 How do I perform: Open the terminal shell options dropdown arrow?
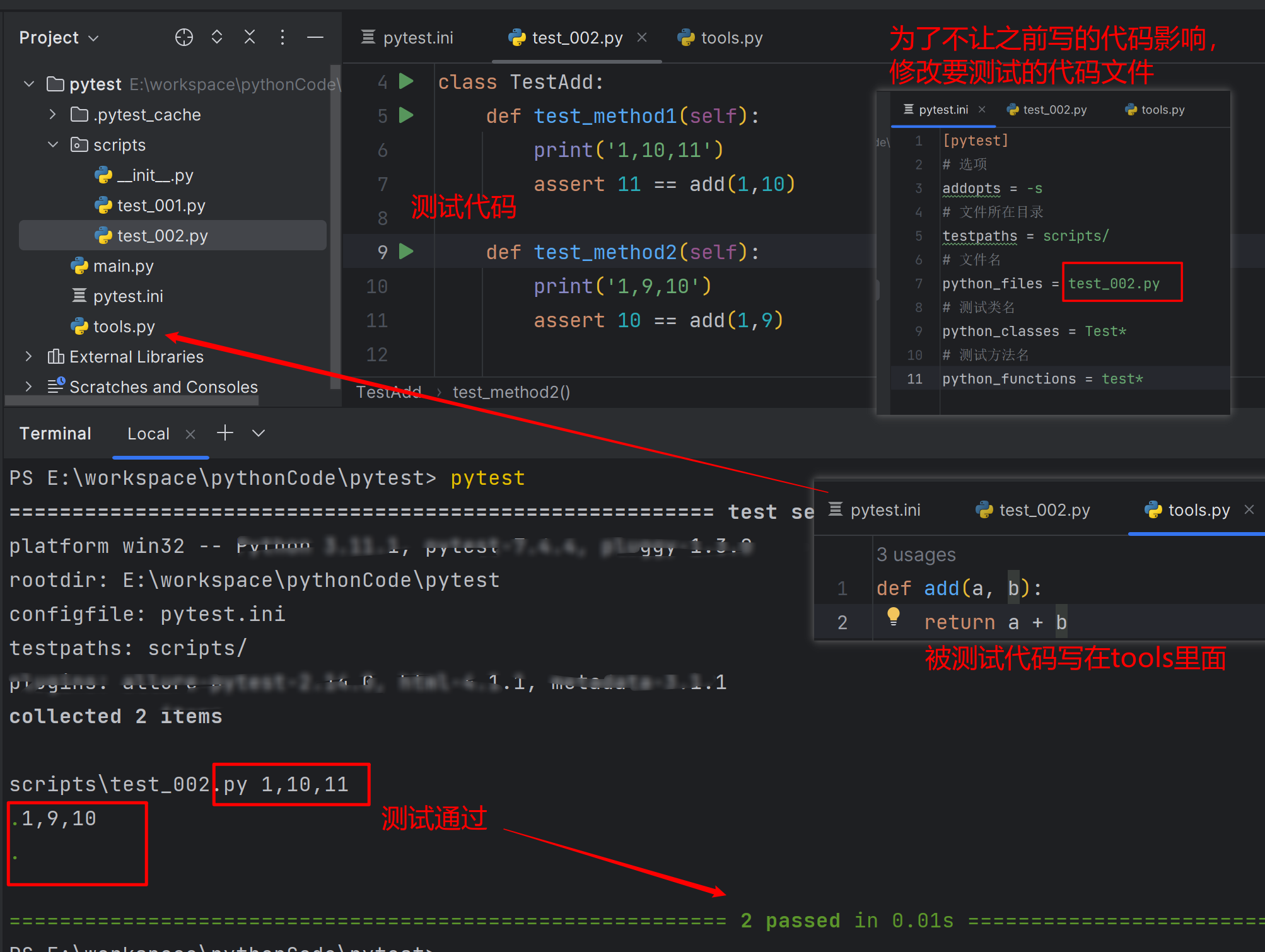[259, 433]
